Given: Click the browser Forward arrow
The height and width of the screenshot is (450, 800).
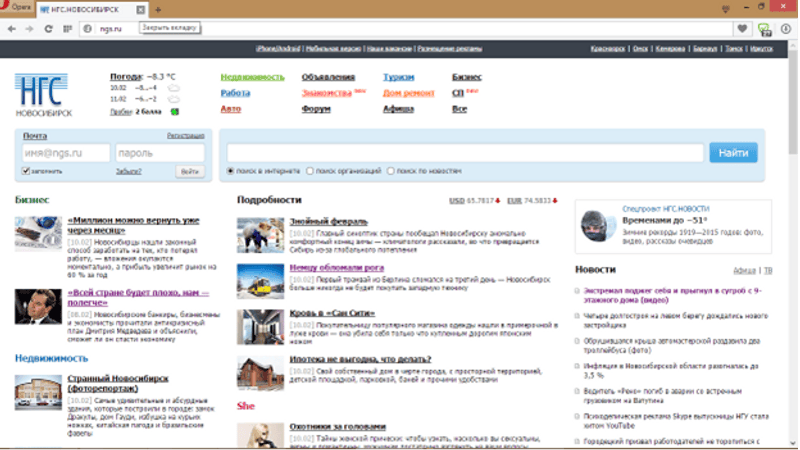Looking at the screenshot, I should point(30,29).
